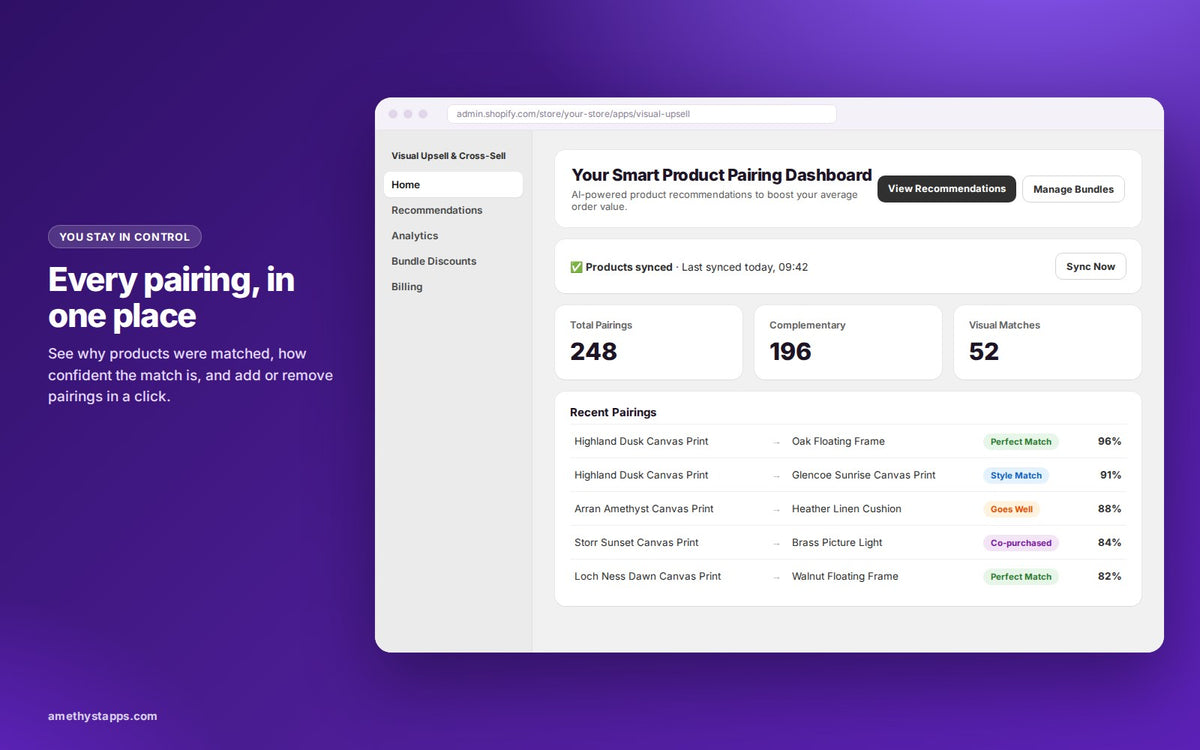Click Heather Linen Cushion
This screenshot has height=750, width=1200.
pyautogui.click(x=847, y=509)
